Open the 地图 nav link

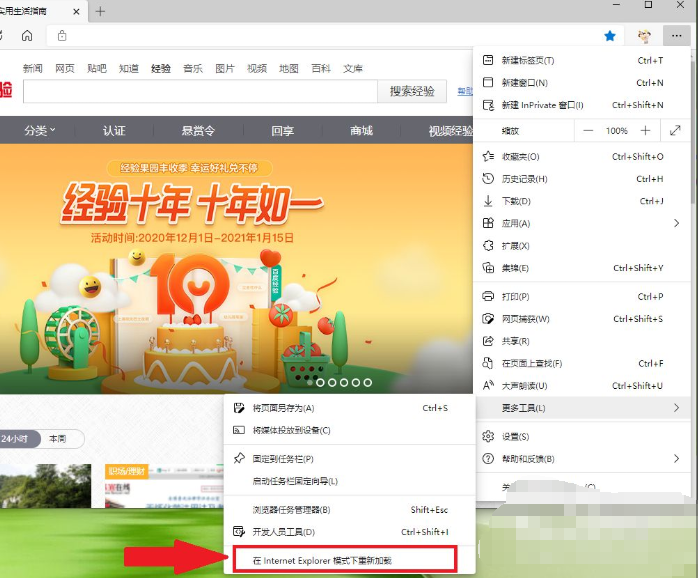[x=288, y=69]
